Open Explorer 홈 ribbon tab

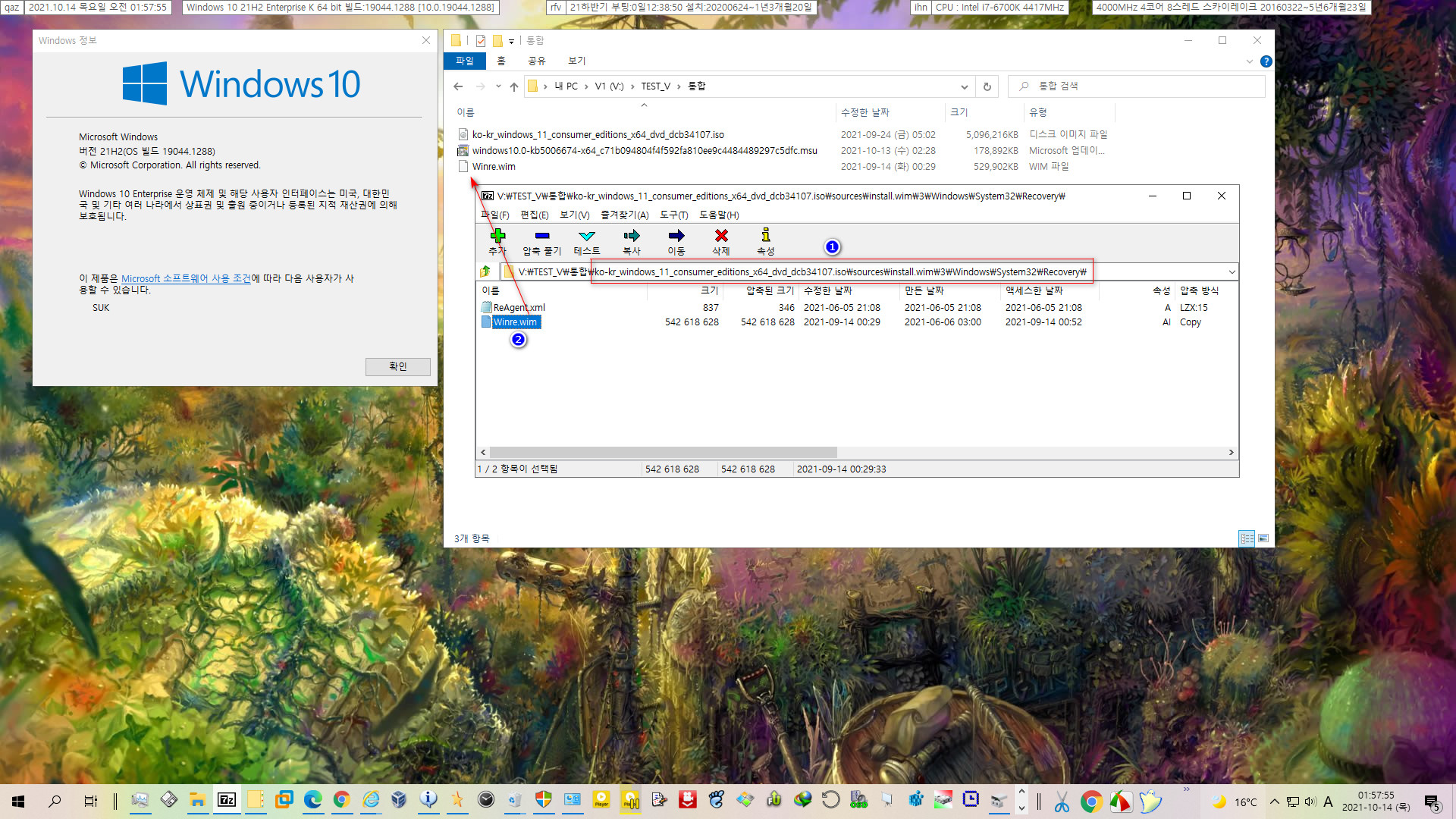click(501, 61)
